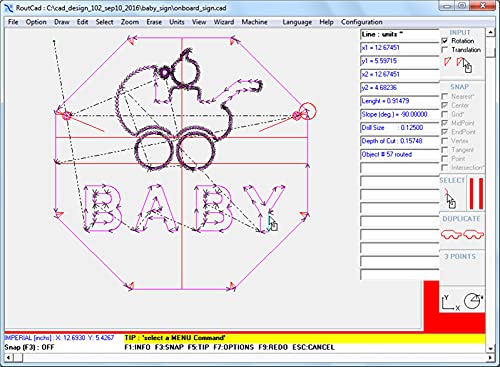Click the left DUPLICATE car shape icon
The height and width of the screenshot is (367, 500).
pyautogui.click(x=451, y=234)
